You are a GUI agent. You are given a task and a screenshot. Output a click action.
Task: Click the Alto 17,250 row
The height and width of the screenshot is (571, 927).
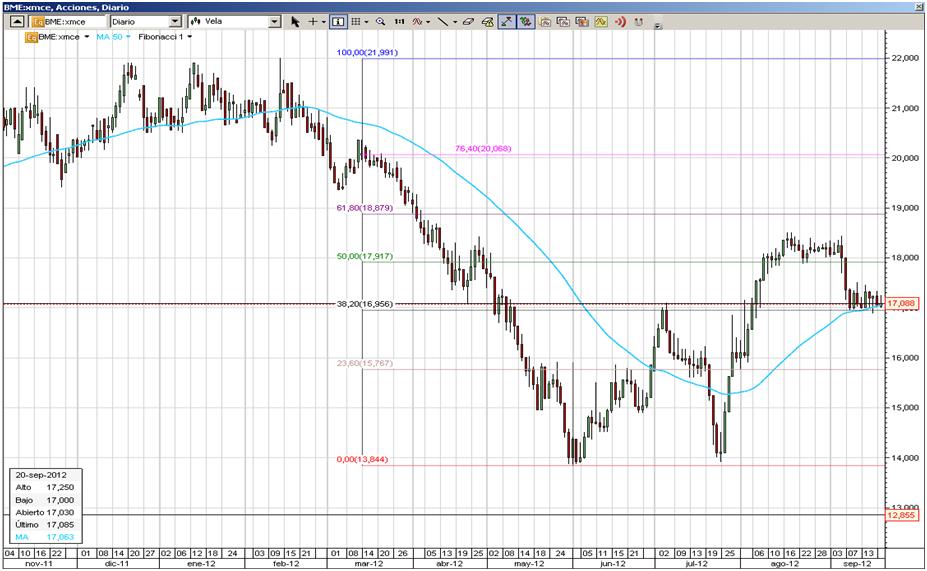coord(45,487)
